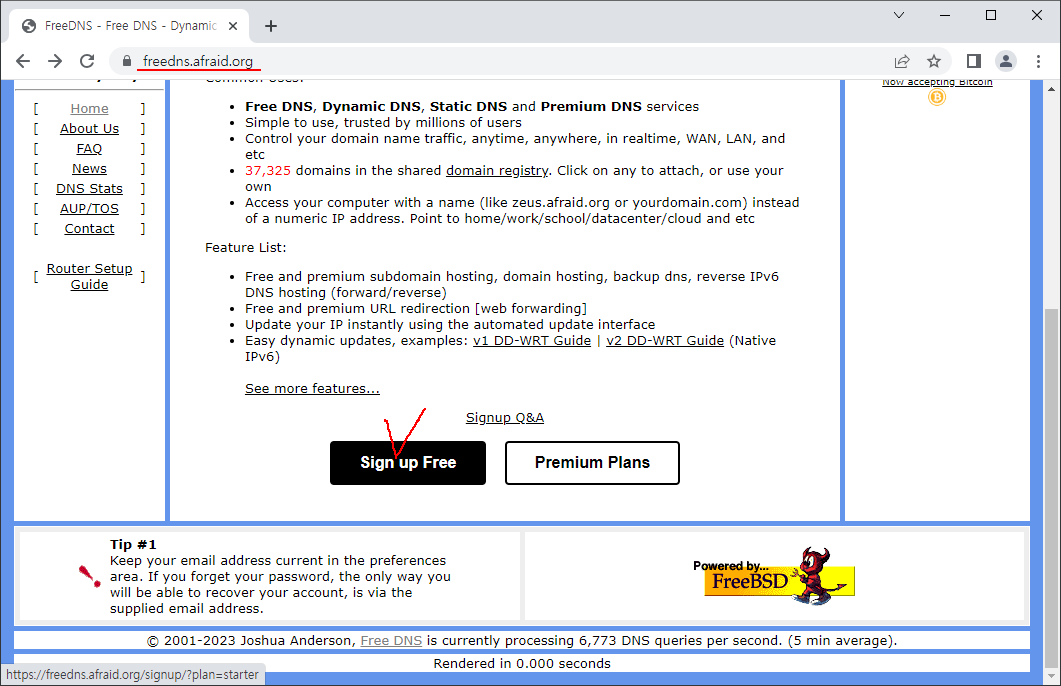Open FAQ sidebar link
This screenshot has height=686, width=1061.
pyautogui.click(x=89, y=149)
